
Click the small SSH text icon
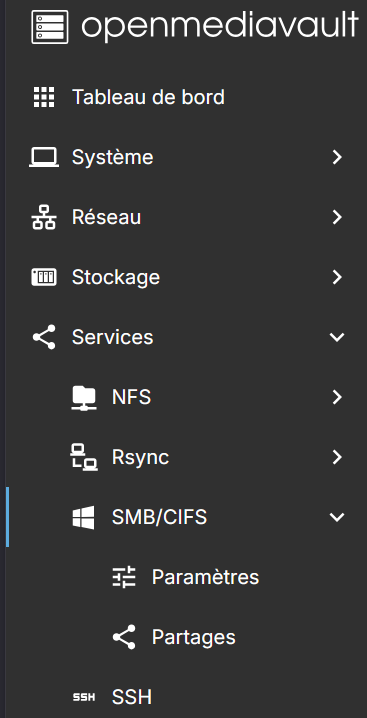[84, 697]
